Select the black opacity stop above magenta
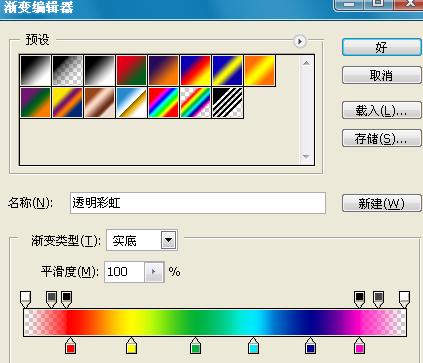 tap(359, 299)
